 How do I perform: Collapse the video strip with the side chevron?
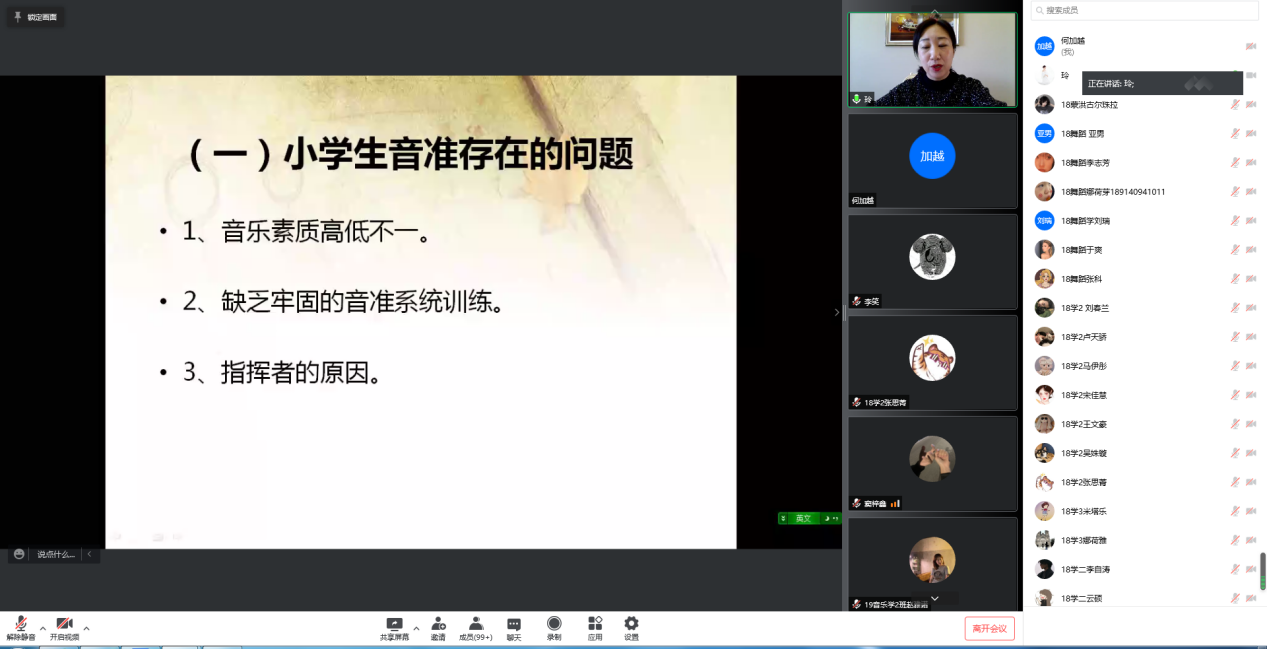tap(837, 312)
